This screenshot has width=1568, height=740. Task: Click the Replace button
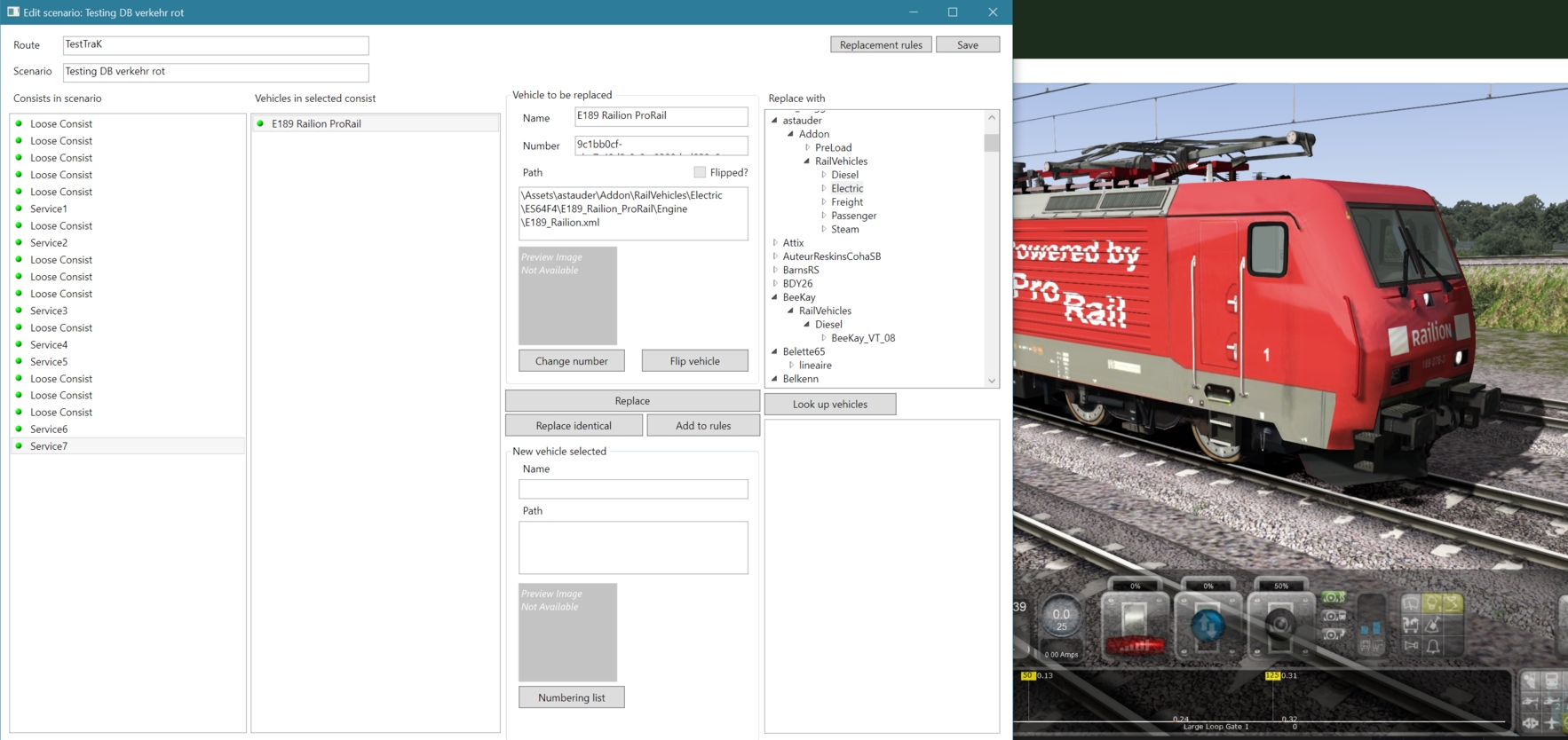coord(632,401)
